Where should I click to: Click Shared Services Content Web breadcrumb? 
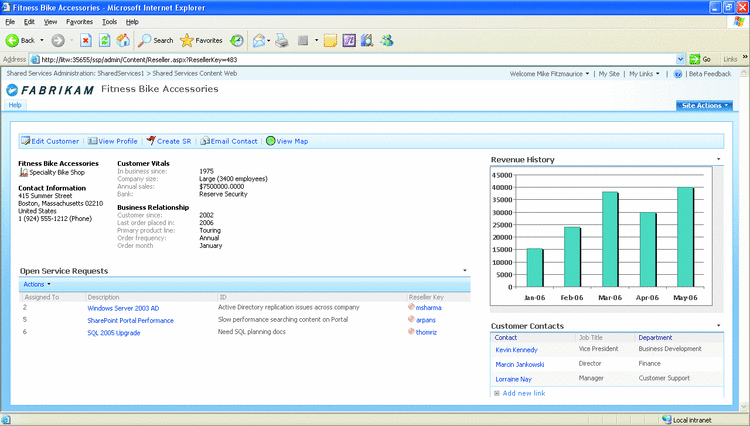194,74
